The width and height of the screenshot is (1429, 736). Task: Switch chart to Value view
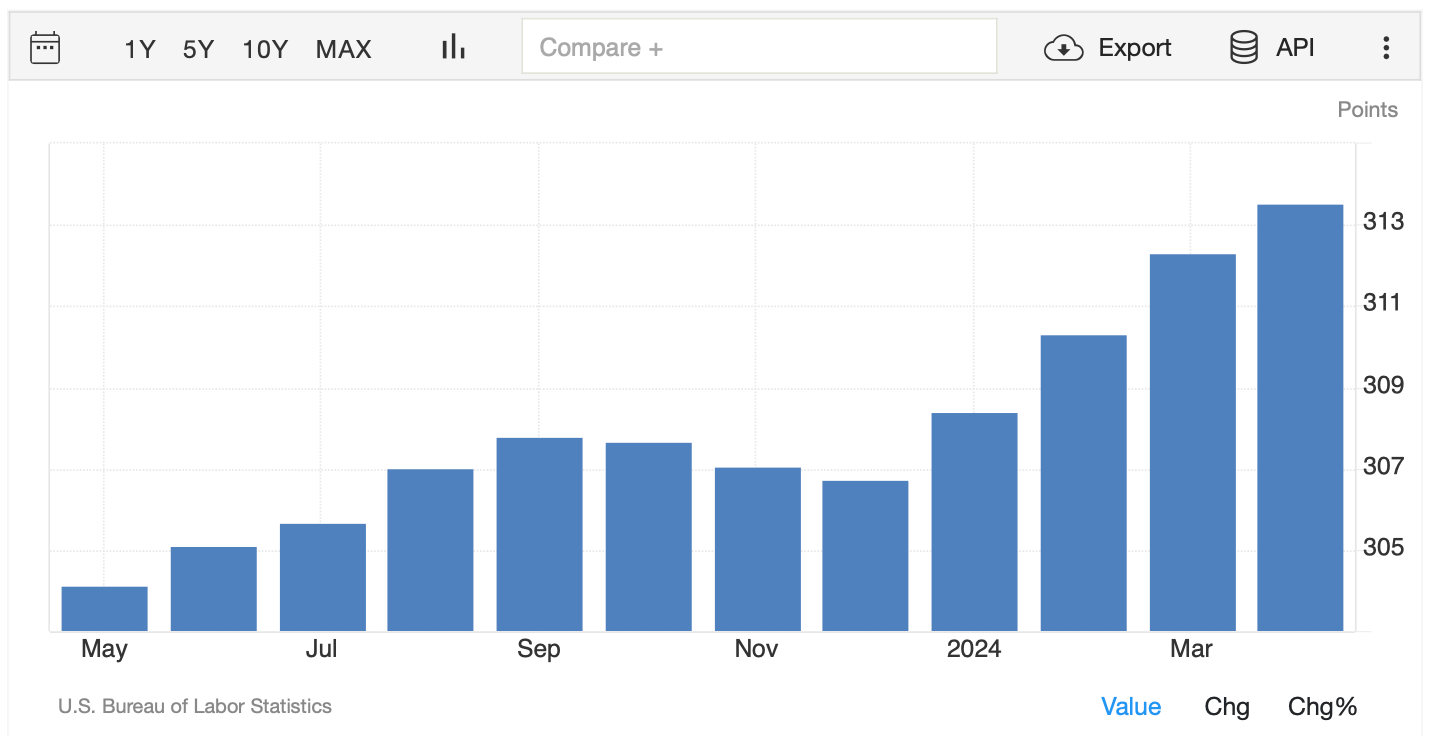pos(1131,707)
